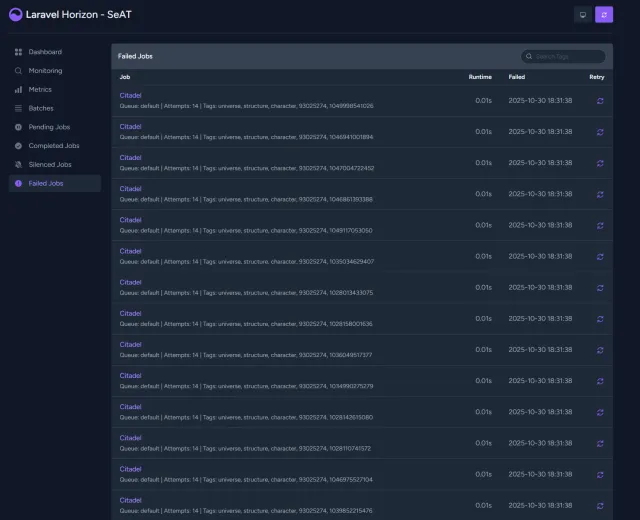Show Pending Jobs list

click(49, 127)
